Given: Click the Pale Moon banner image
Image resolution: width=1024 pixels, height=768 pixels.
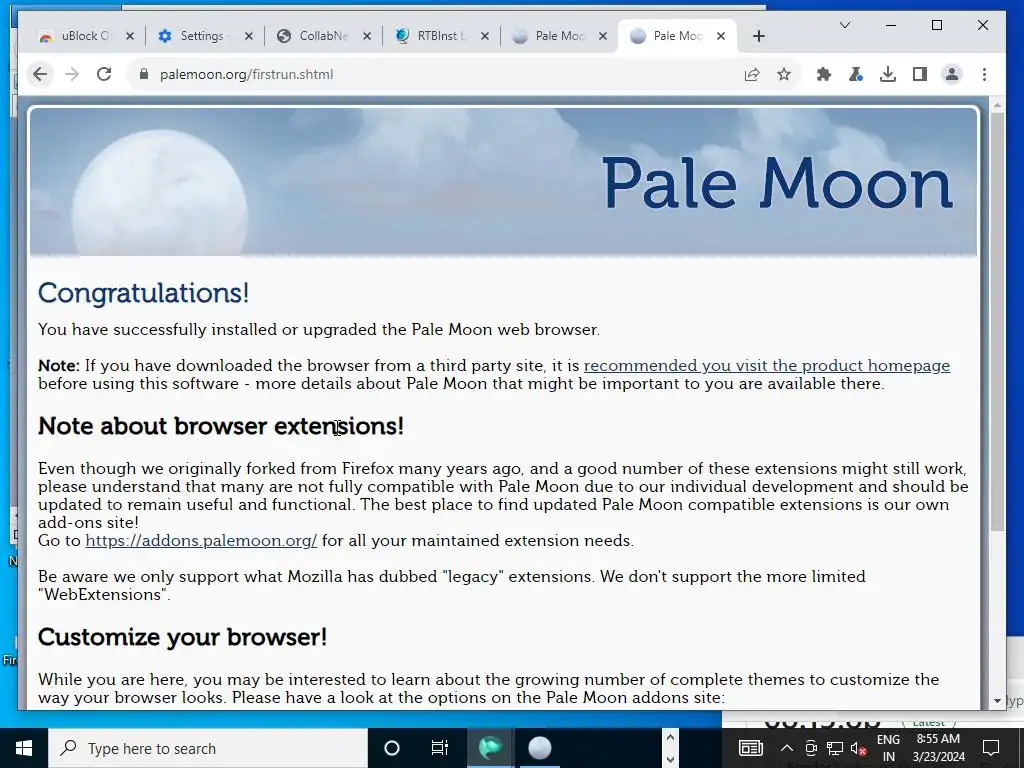Looking at the screenshot, I should point(504,182).
